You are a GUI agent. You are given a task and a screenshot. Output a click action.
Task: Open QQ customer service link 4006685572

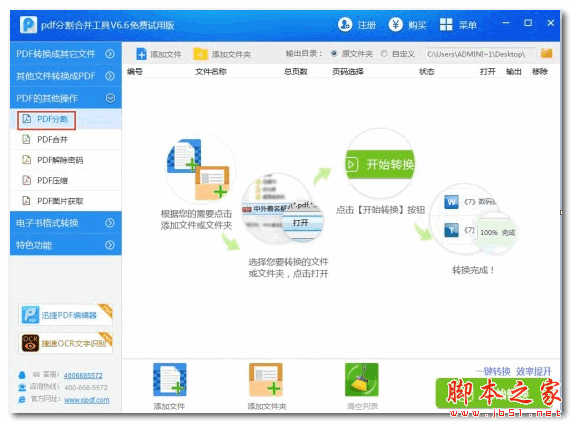pyautogui.click(x=83, y=375)
